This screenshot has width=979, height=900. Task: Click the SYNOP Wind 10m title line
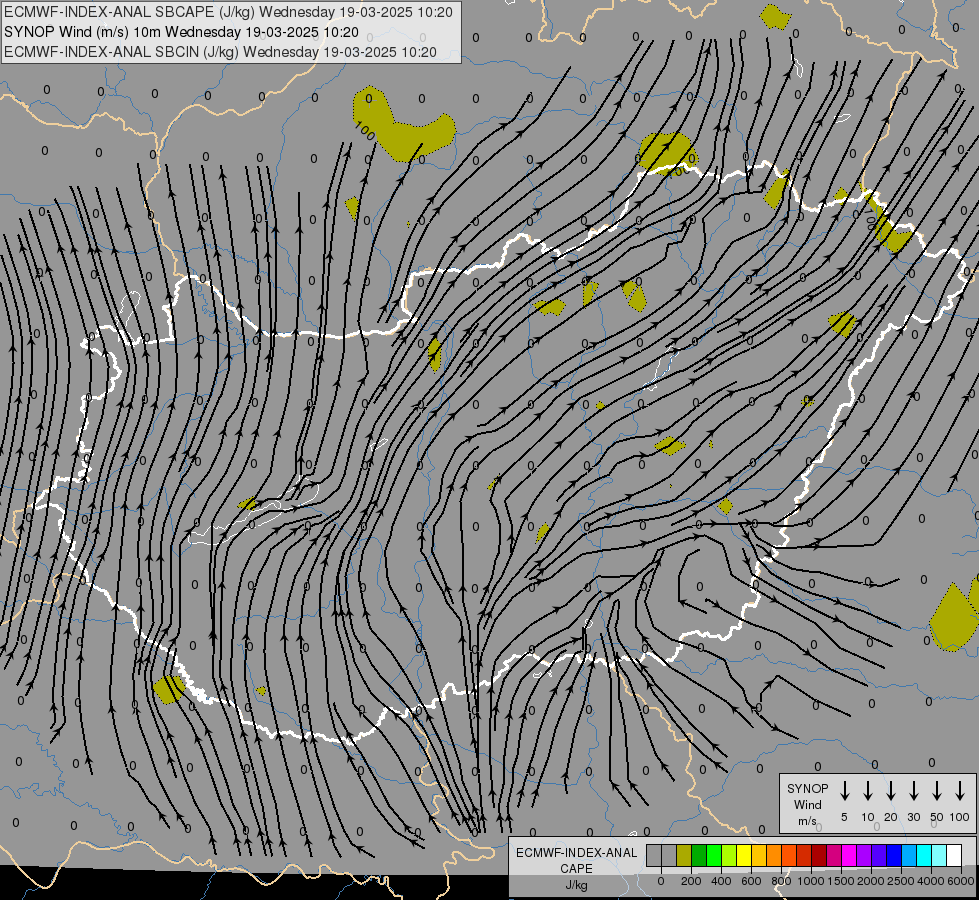coord(182,32)
